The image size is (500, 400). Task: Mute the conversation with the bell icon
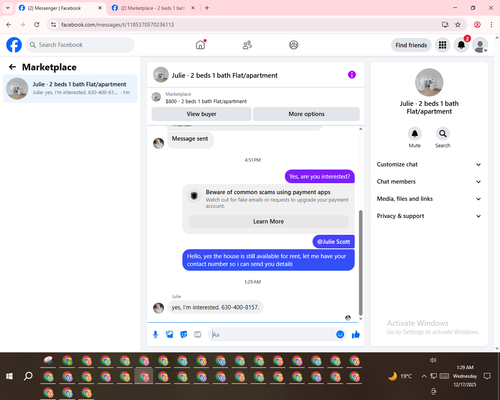[415, 134]
